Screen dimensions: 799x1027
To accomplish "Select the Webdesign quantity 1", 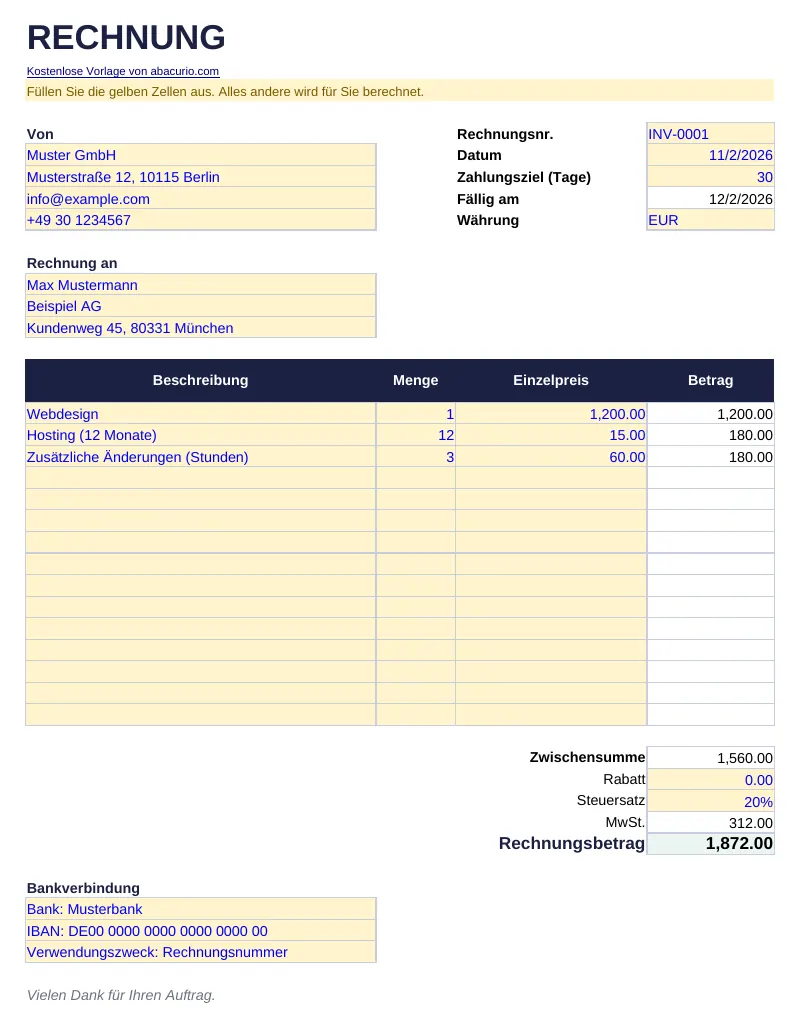I will 415,413.
